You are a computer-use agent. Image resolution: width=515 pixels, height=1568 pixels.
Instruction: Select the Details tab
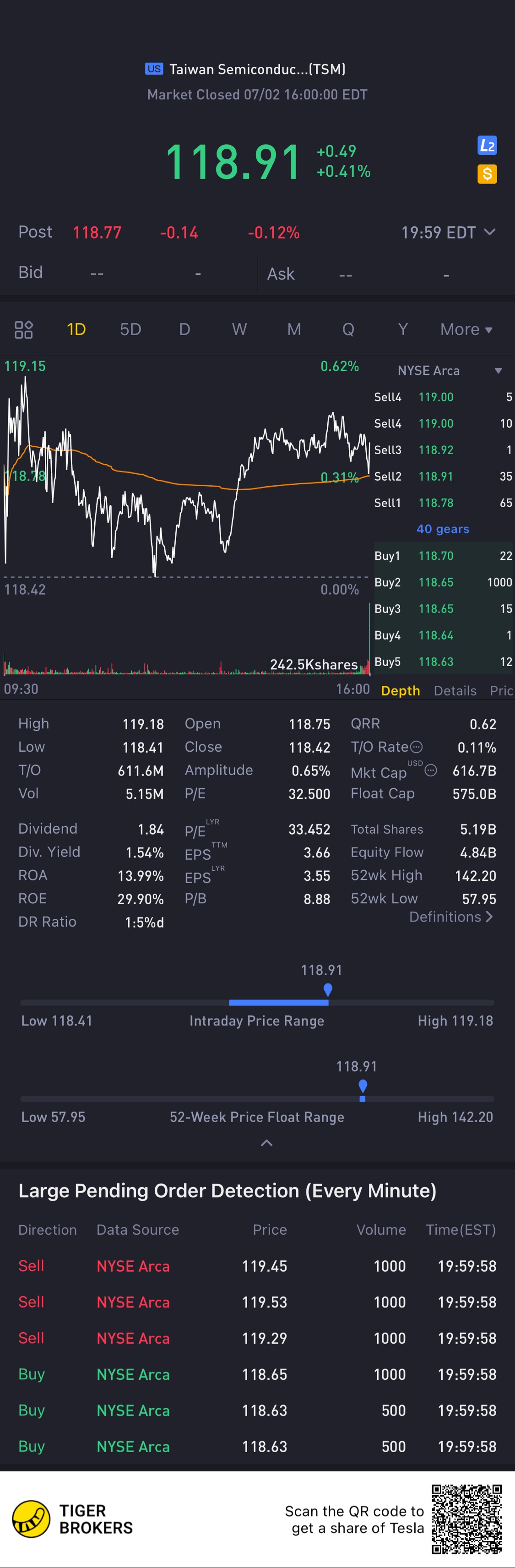pos(455,690)
